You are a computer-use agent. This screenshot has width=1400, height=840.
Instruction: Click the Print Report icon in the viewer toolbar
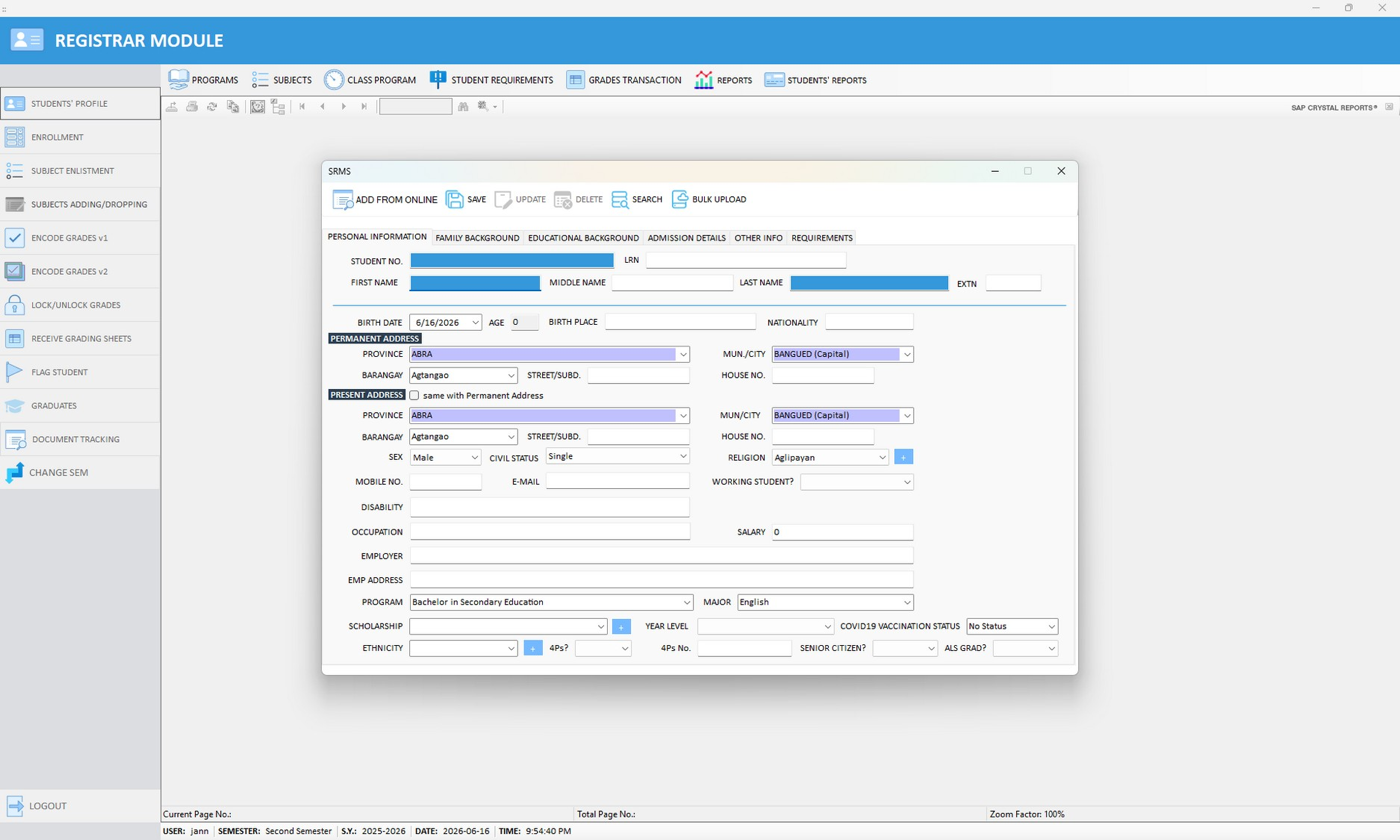coord(192,106)
